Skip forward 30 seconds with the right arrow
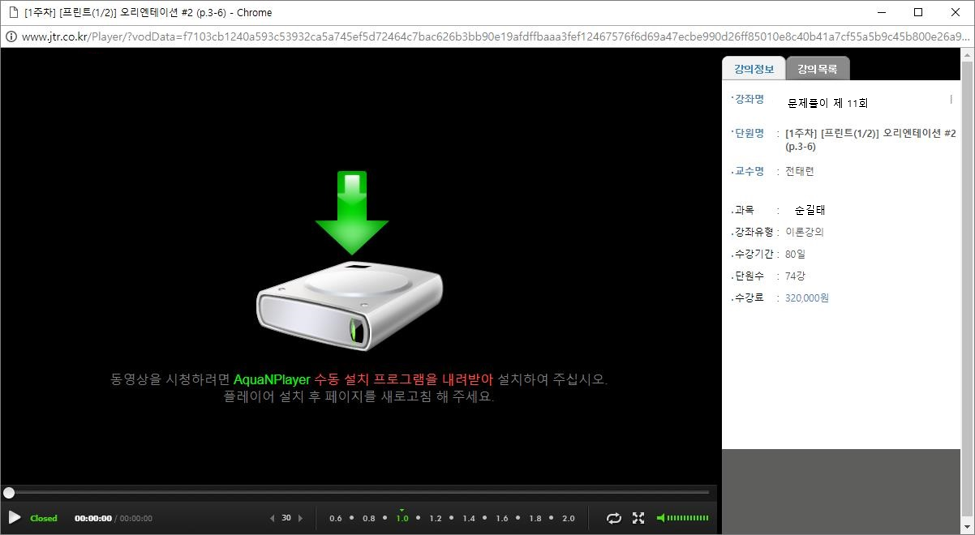The height and width of the screenshot is (535, 975). 300,518
